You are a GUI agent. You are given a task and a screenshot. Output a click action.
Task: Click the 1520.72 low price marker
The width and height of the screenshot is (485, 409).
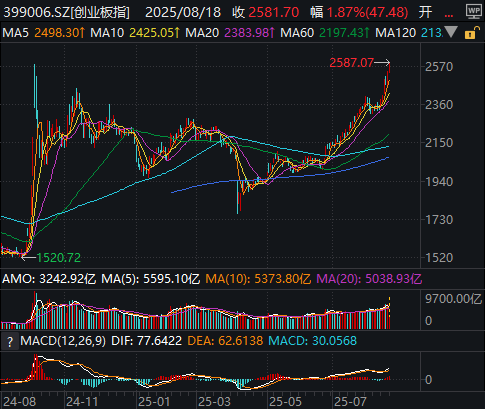point(59,258)
